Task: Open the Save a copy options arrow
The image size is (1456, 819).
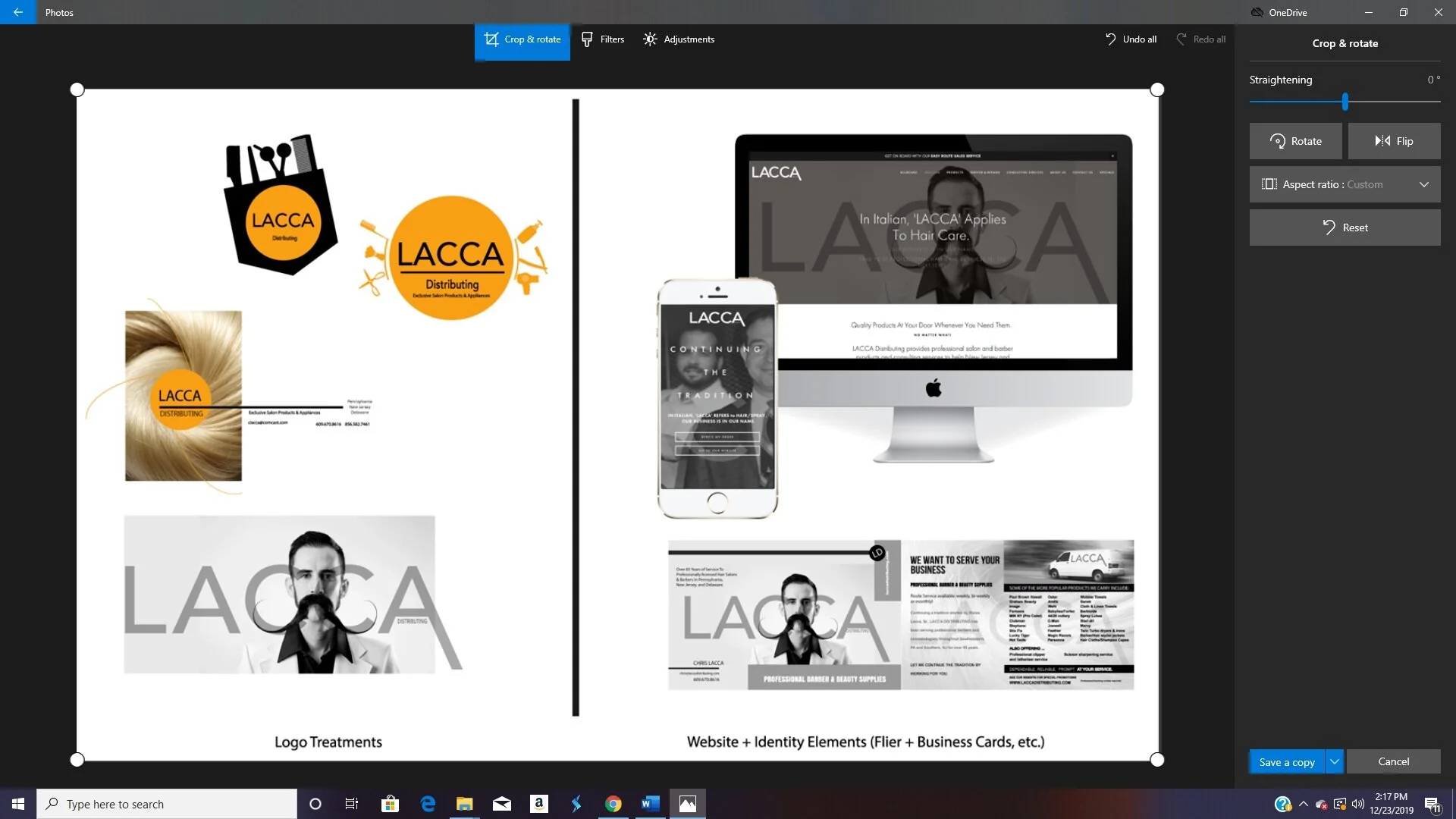Action: pos(1335,761)
